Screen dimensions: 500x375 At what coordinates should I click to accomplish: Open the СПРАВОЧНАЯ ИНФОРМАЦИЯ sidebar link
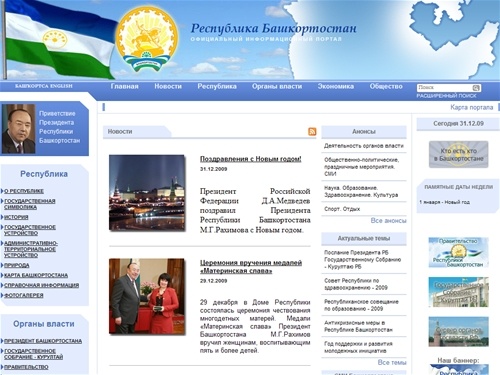[x=42, y=285]
